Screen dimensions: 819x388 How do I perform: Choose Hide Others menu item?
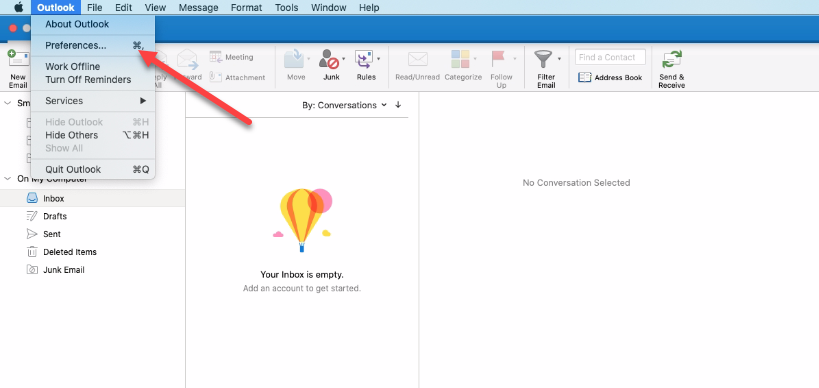93,135
